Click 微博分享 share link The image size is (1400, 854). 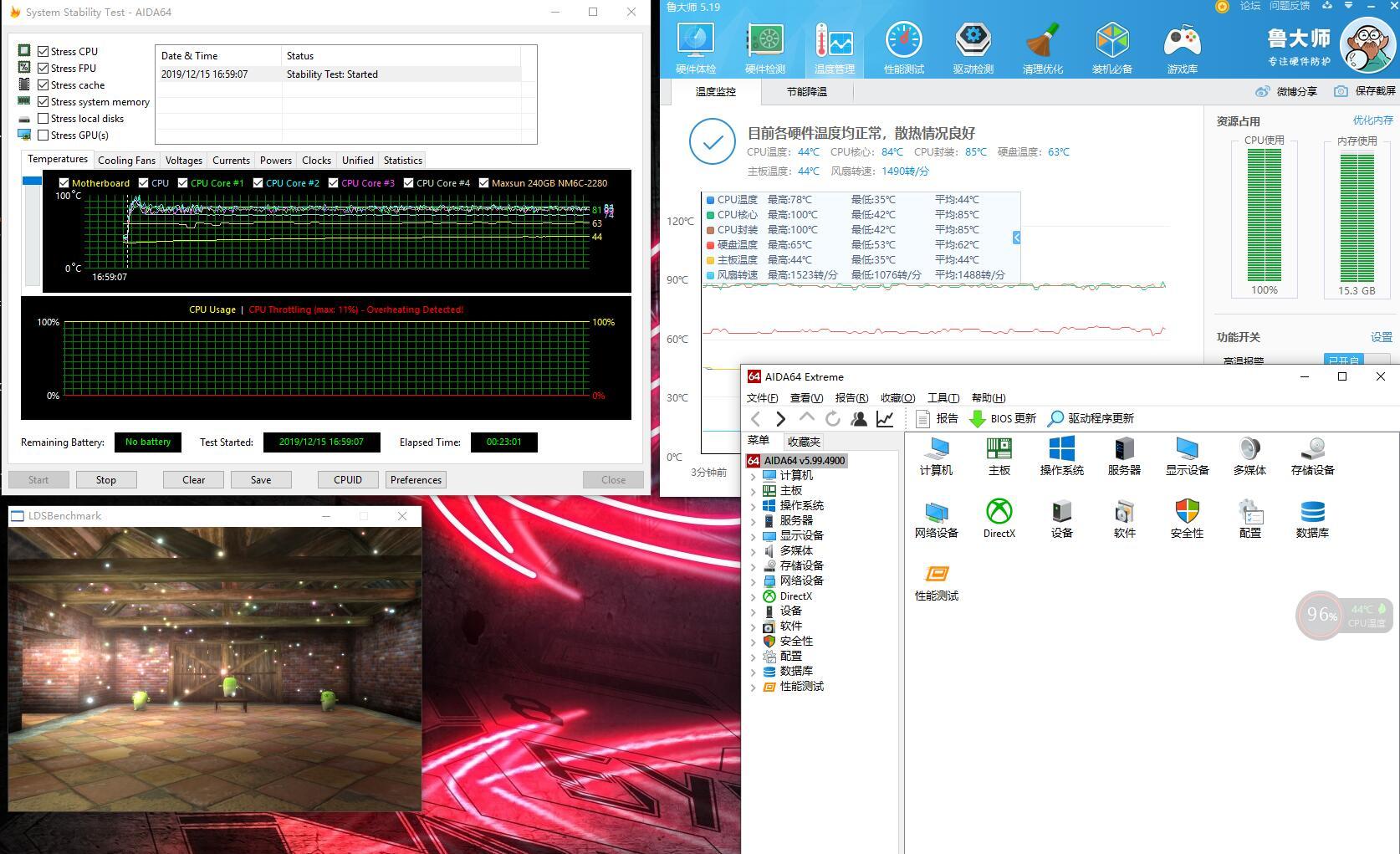tap(1287, 91)
